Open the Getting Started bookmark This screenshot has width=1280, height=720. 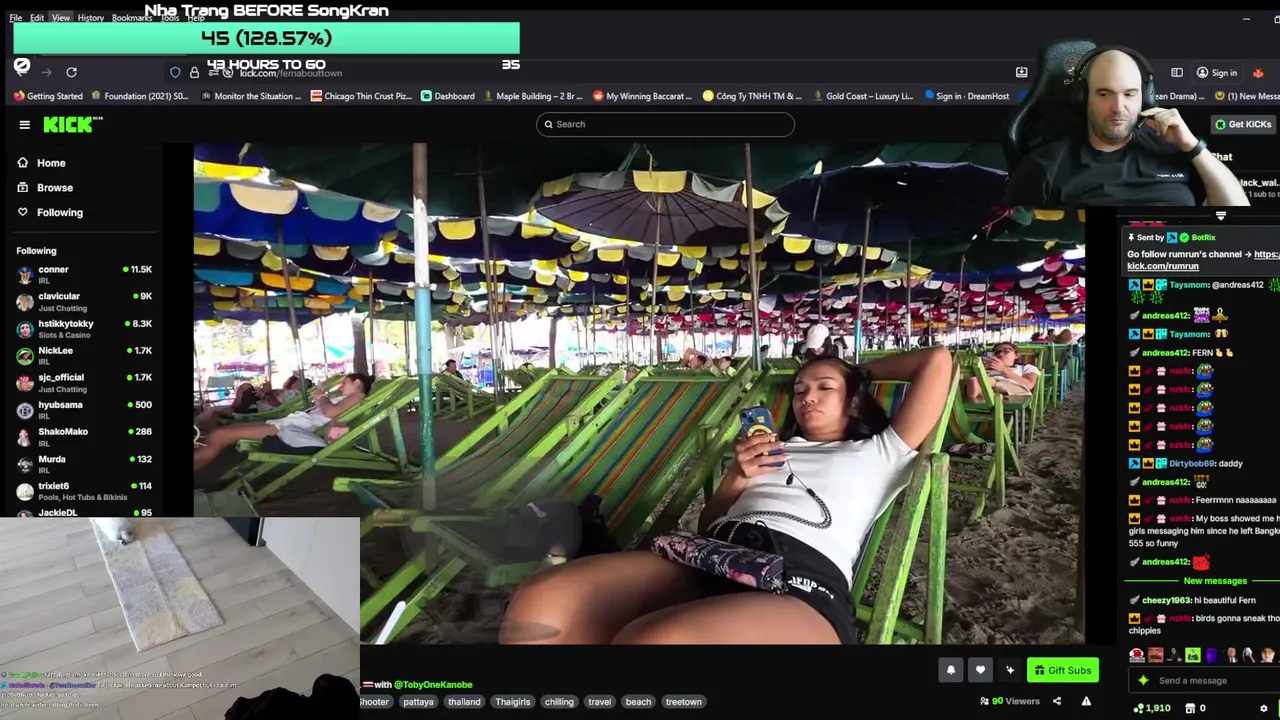[48, 96]
